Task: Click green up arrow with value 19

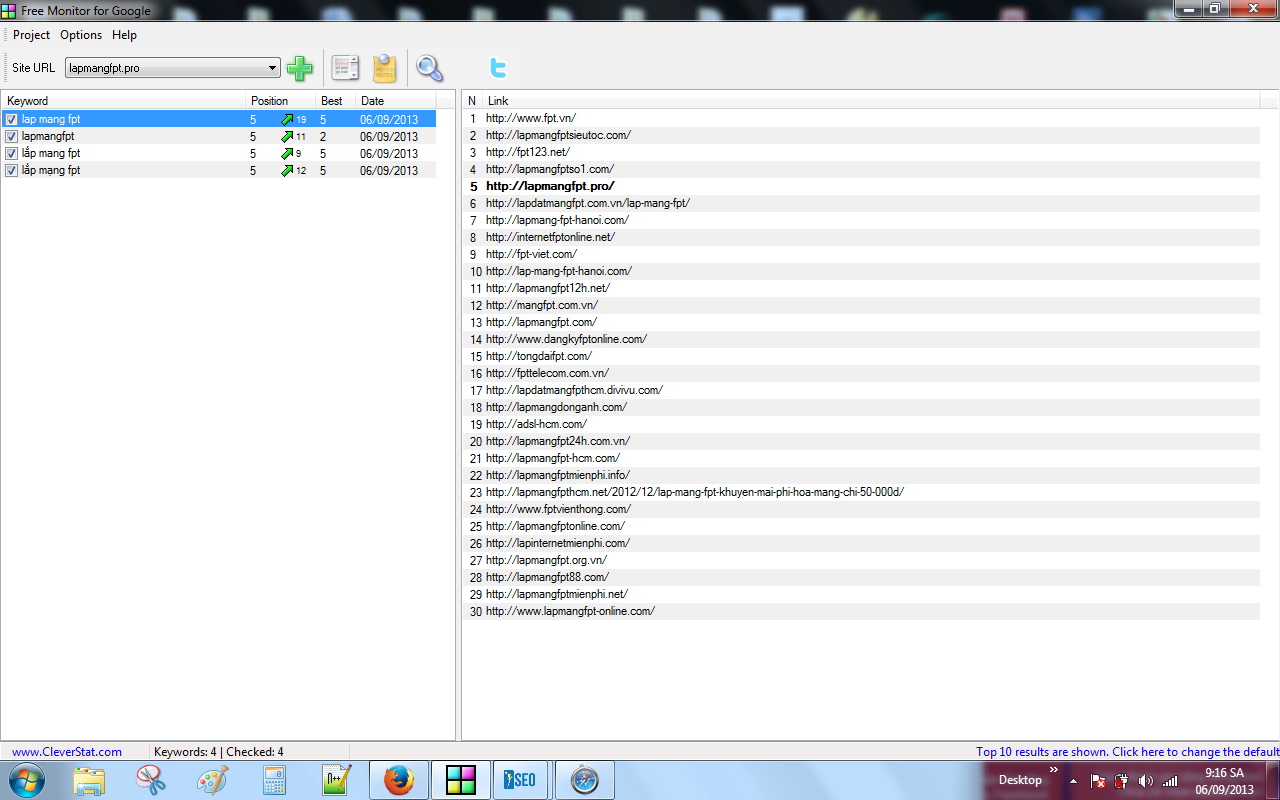Action: pyautogui.click(x=287, y=120)
